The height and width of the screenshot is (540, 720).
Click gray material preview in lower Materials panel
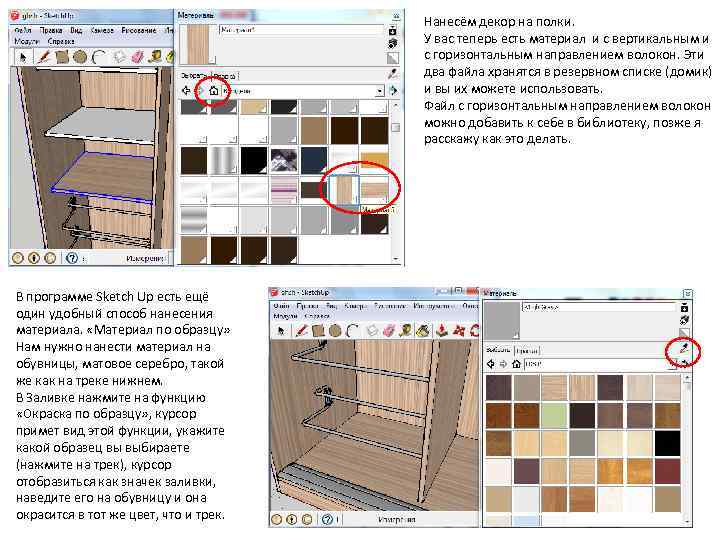pos(502,321)
